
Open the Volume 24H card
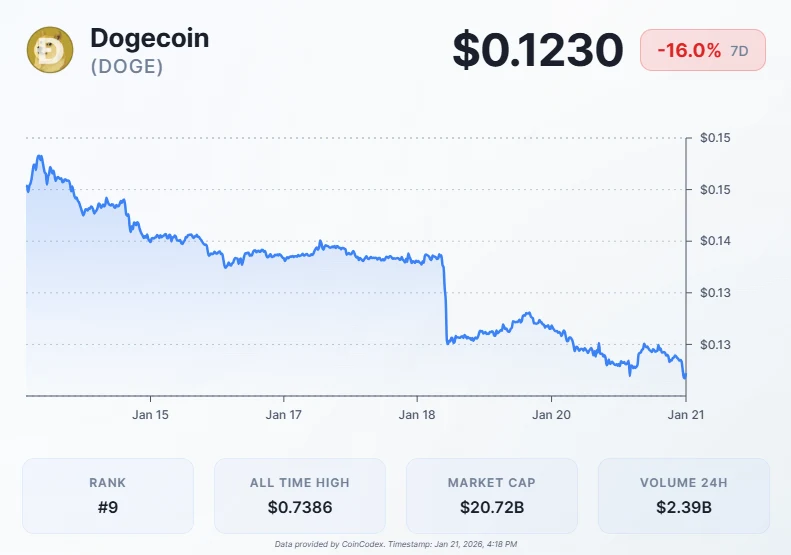(684, 496)
